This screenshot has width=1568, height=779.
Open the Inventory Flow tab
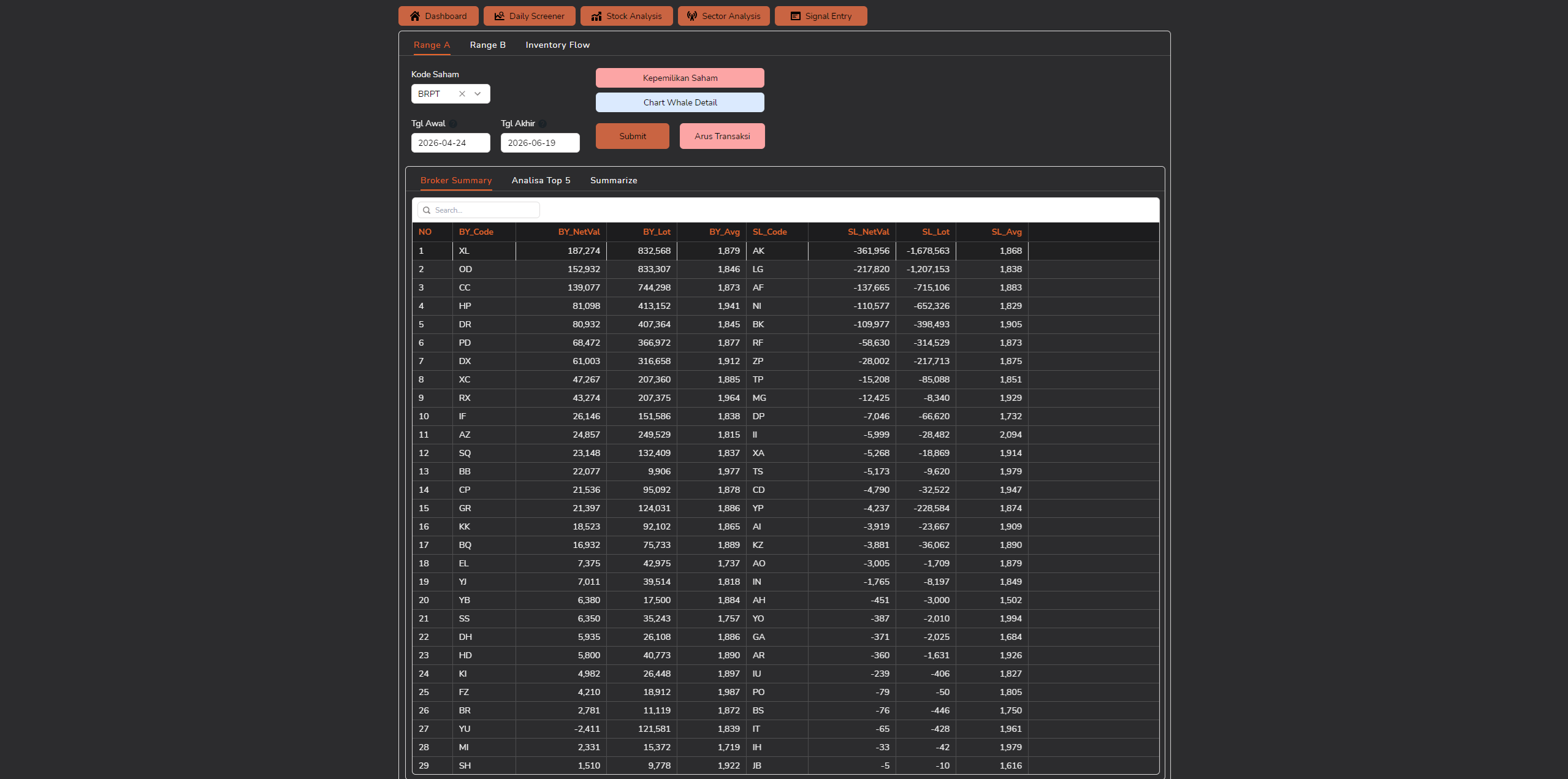pyautogui.click(x=558, y=45)
